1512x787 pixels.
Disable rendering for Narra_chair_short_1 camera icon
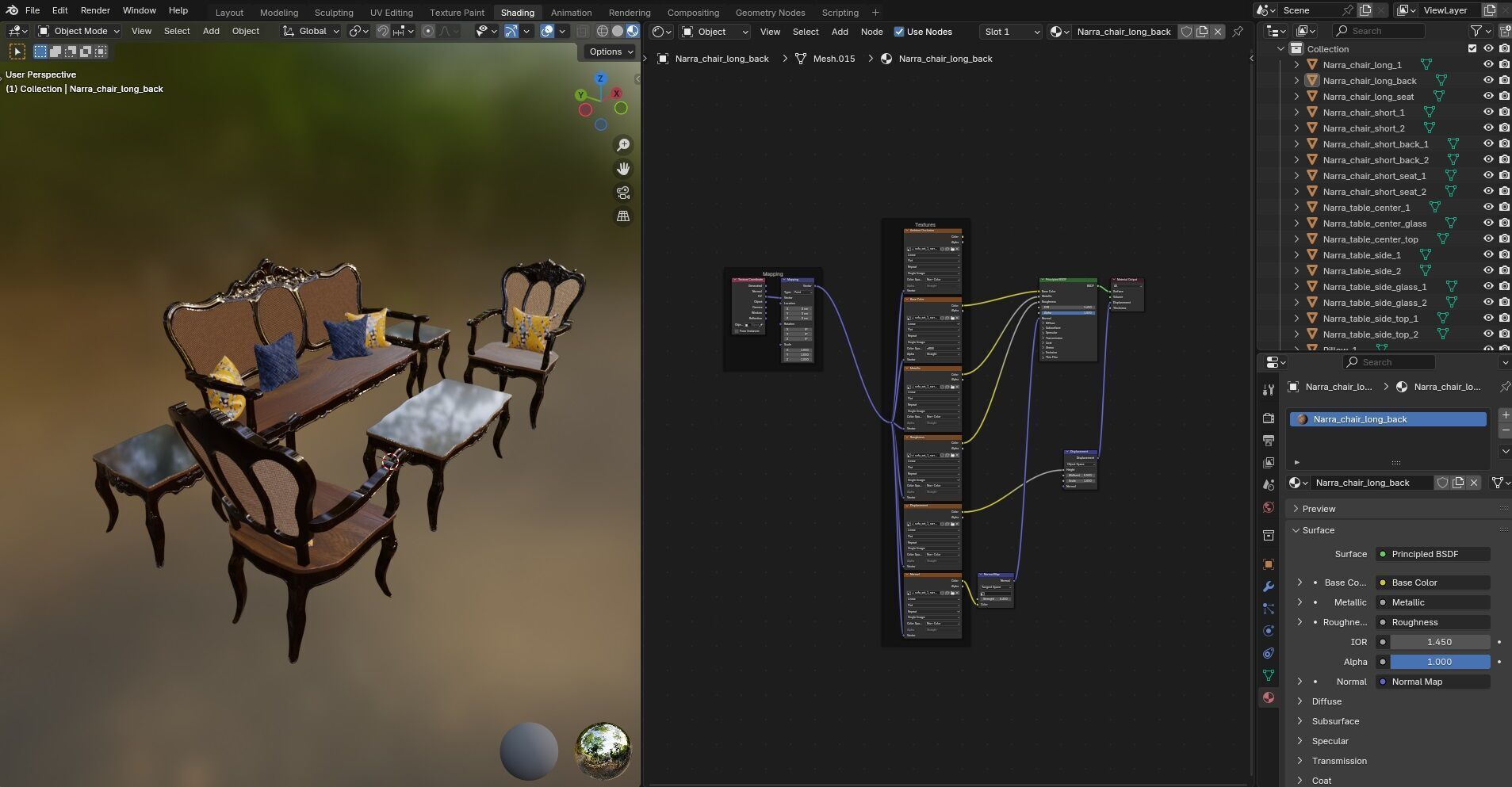pos(1504,113)
